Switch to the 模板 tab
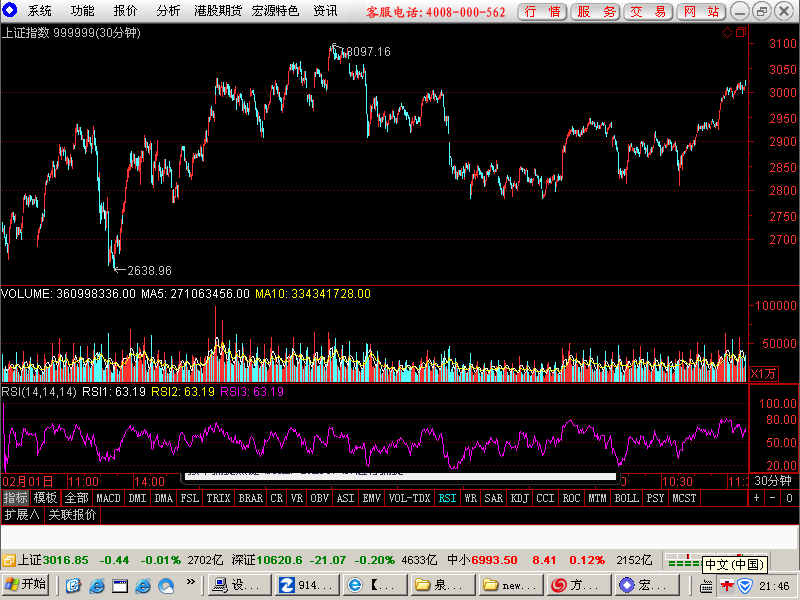This screenshot has width=800, height=600. point(45,498)
